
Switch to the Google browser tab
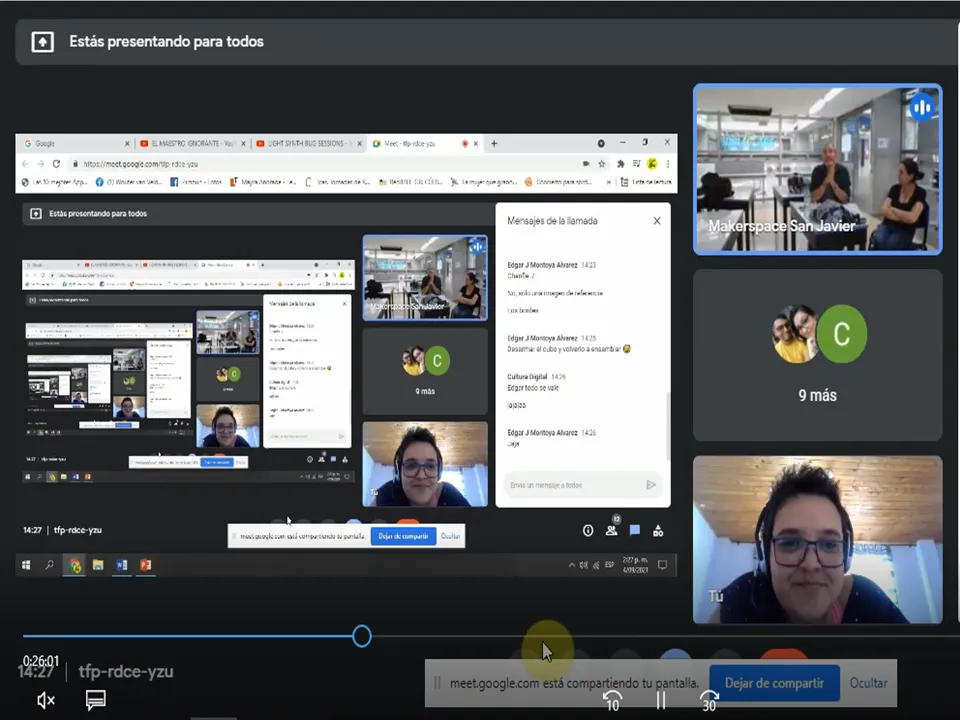click(73, 143)
